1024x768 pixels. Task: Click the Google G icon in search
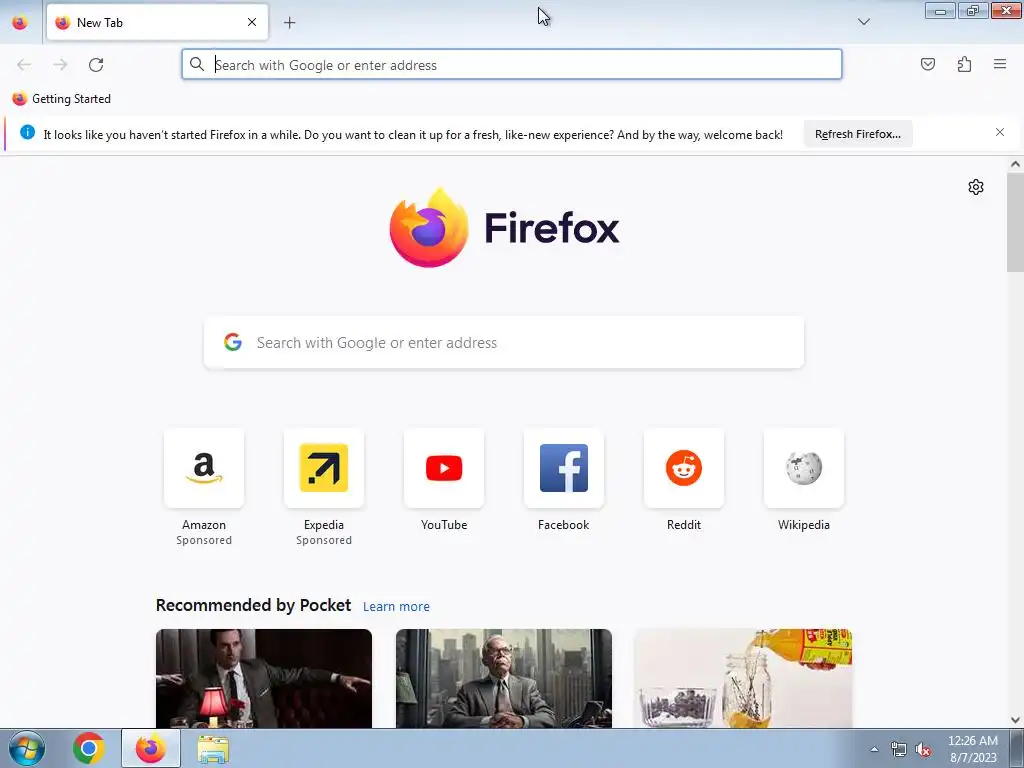[233, 342]
